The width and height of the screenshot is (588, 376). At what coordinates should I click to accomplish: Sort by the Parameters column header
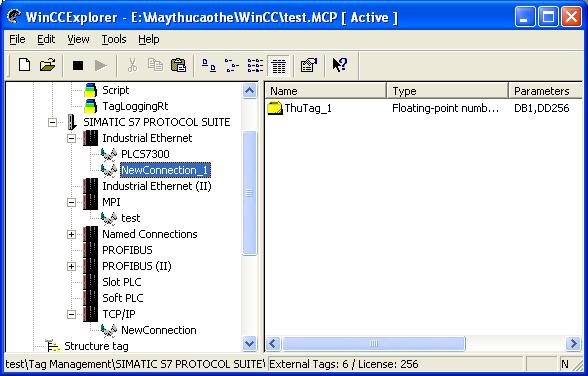(545, 91)
